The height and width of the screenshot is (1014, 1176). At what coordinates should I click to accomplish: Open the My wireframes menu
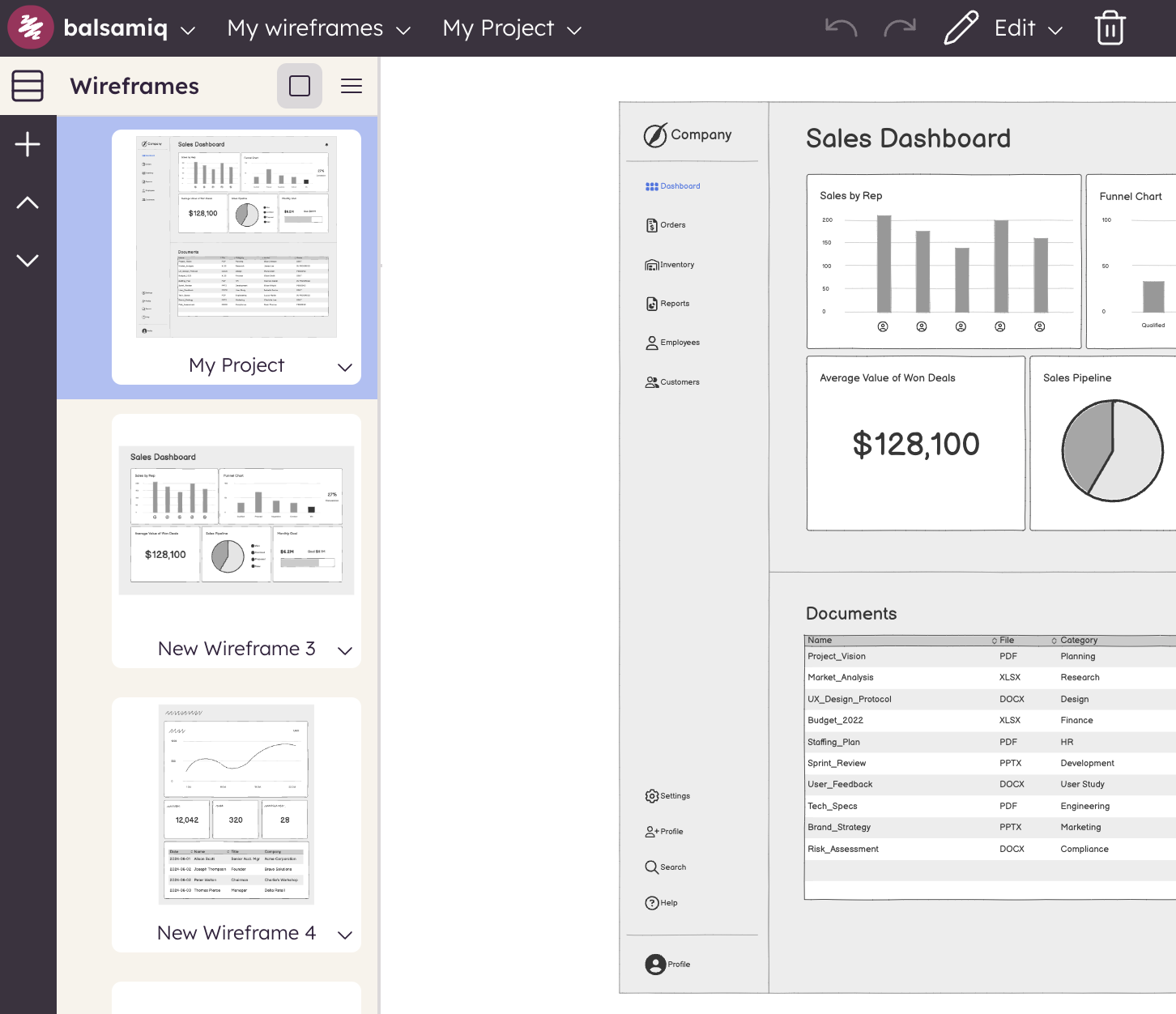pyautogui.click(x=318, y=28)
